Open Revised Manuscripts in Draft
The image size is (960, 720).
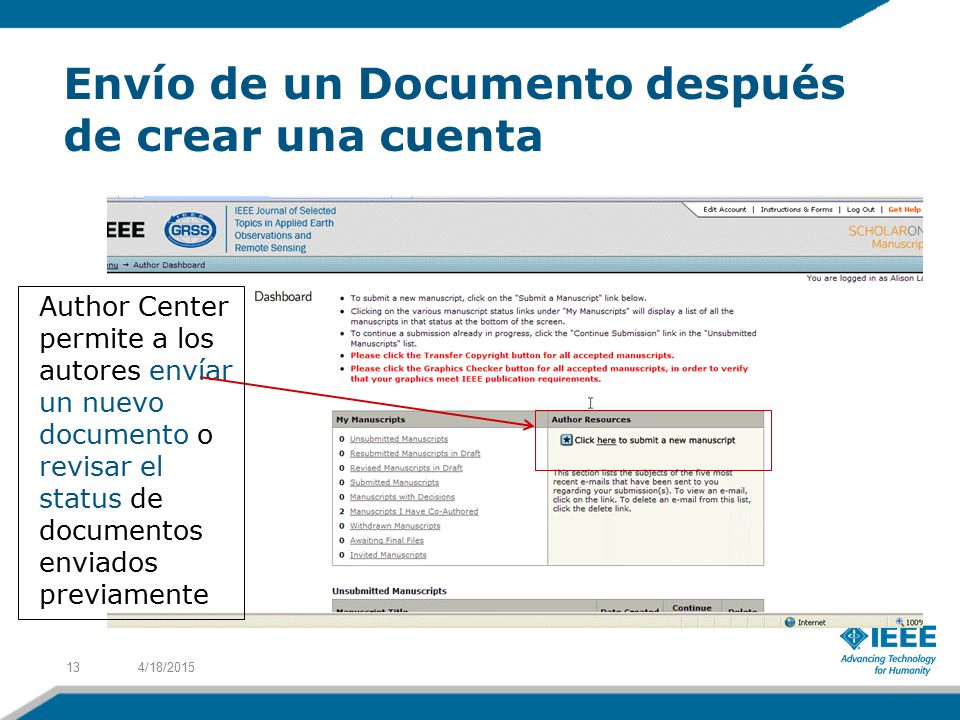406,468
